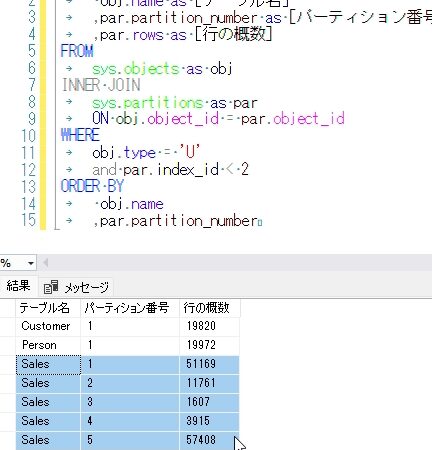
Task: Click partition number 1 in Customer row
Action: pyautogui.click(x=130, y=326)
